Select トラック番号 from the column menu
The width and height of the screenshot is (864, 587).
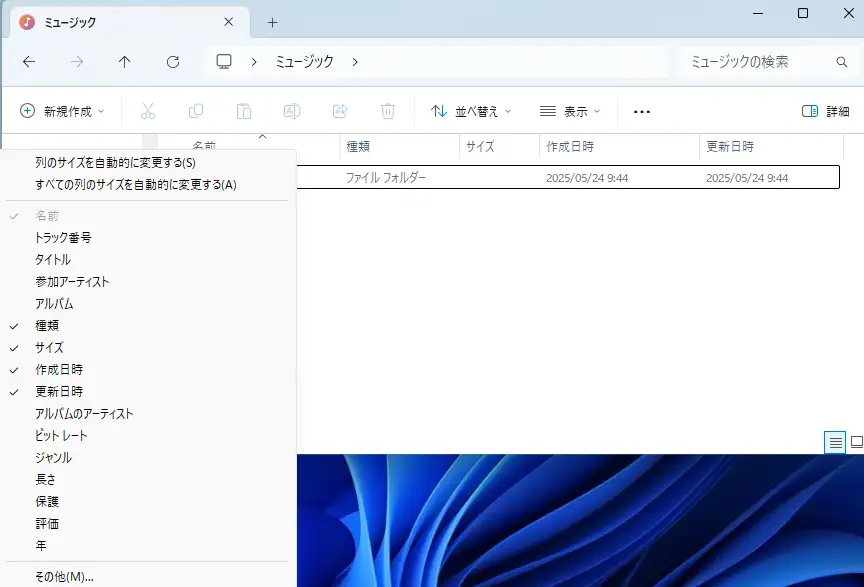[x=63, y=238]
